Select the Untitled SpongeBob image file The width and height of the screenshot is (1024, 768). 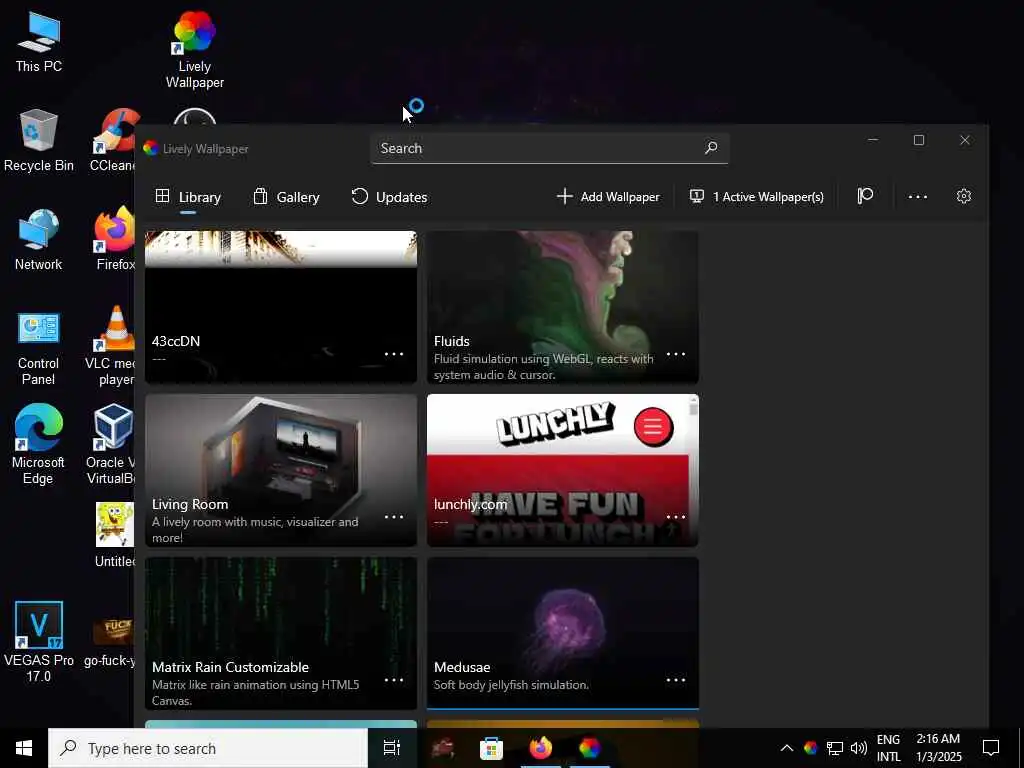[115, 535]
